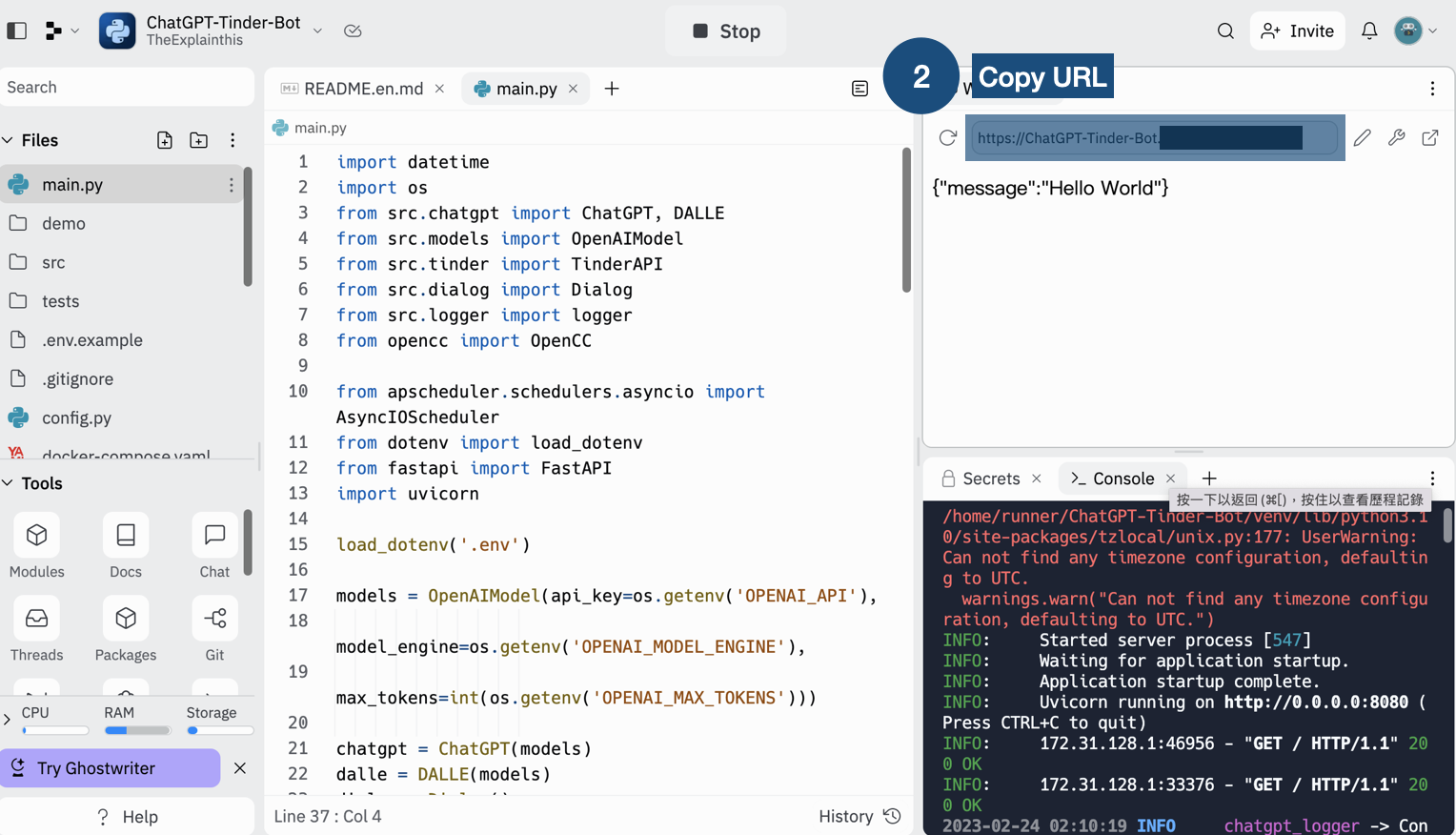Click the webview devtools wrench icon
1456x835 pixels.
pyautogui.click(x=1396, y=138)
